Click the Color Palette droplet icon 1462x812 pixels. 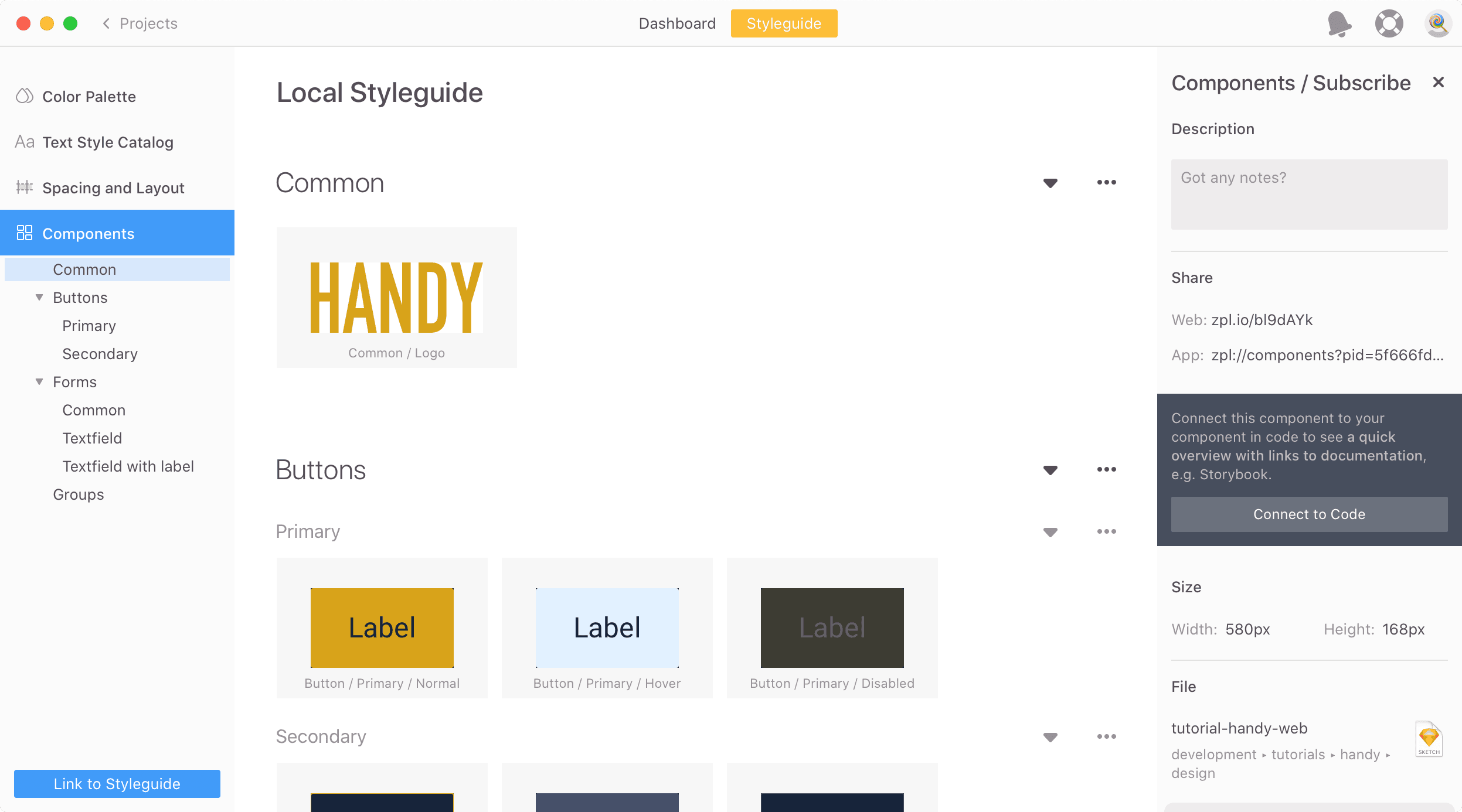pos(24,95)
